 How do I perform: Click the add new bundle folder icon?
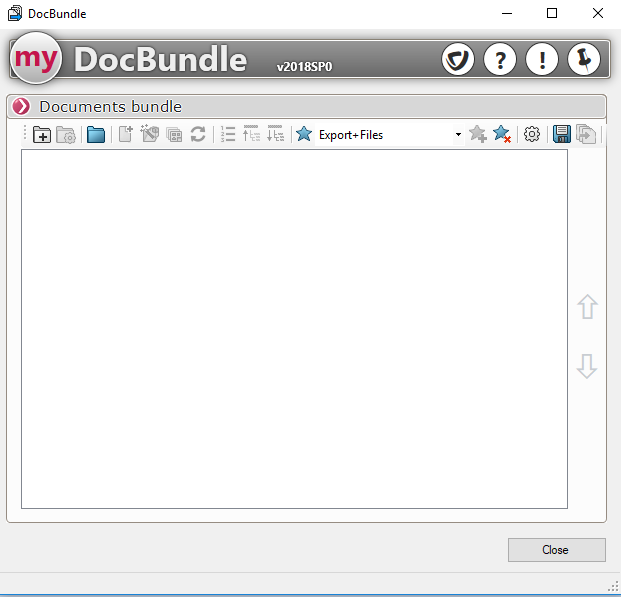click(x=42, y=135)
